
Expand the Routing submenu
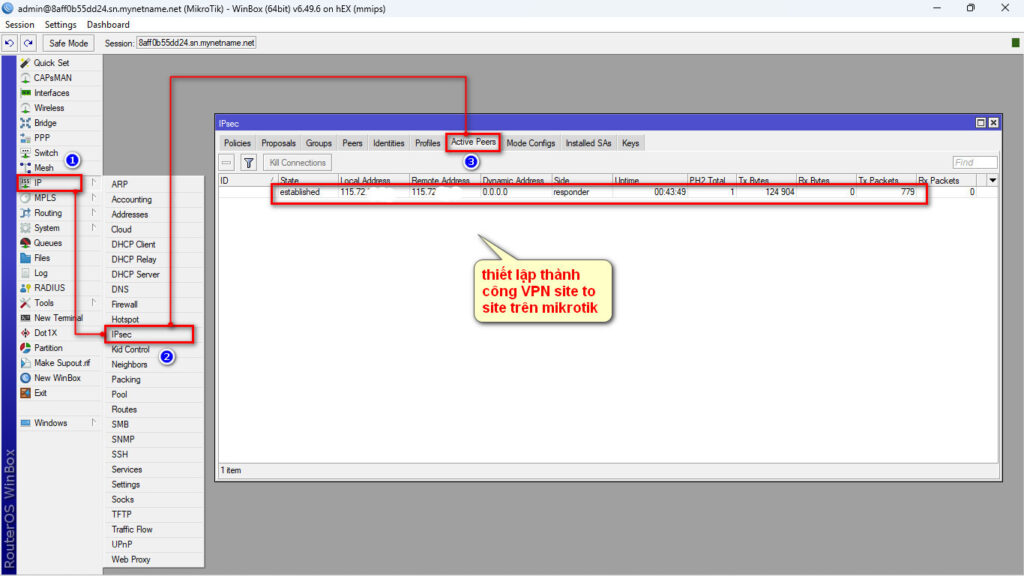(48, 213)
